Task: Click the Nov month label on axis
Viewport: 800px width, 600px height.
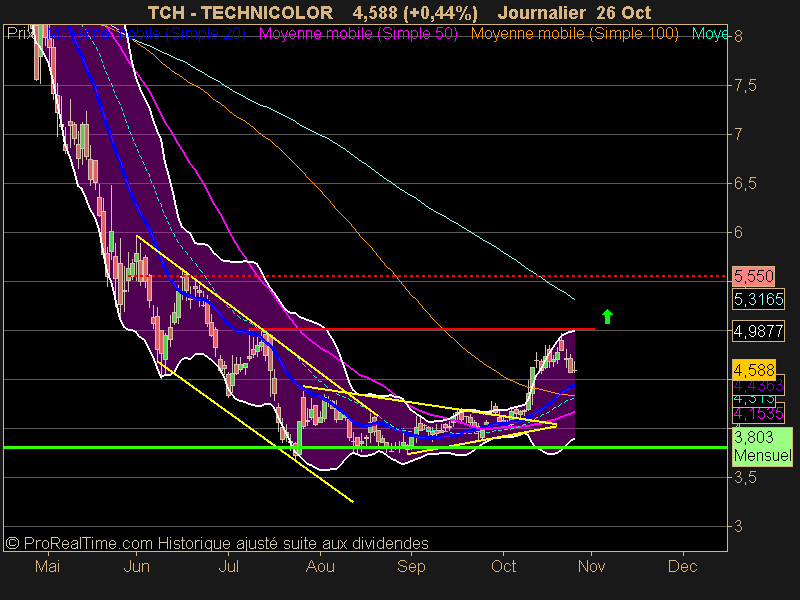Action: (591, 566)
